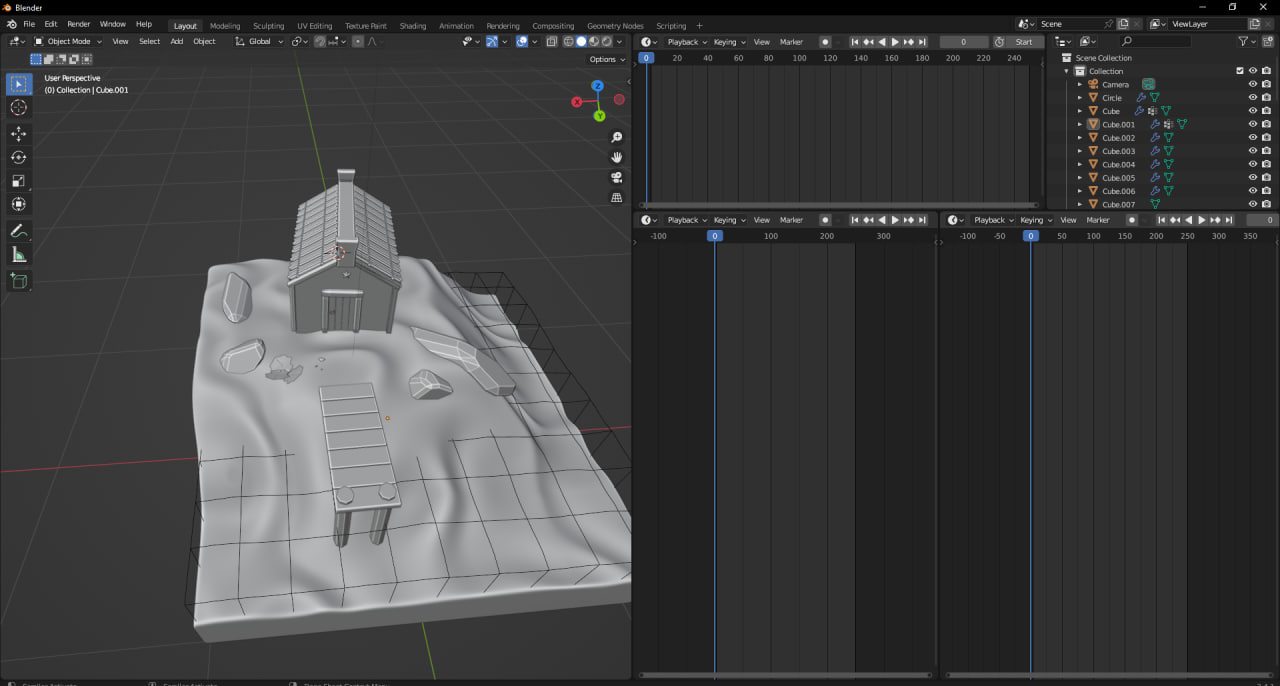Select the Add Cube tool

(19, 282)
